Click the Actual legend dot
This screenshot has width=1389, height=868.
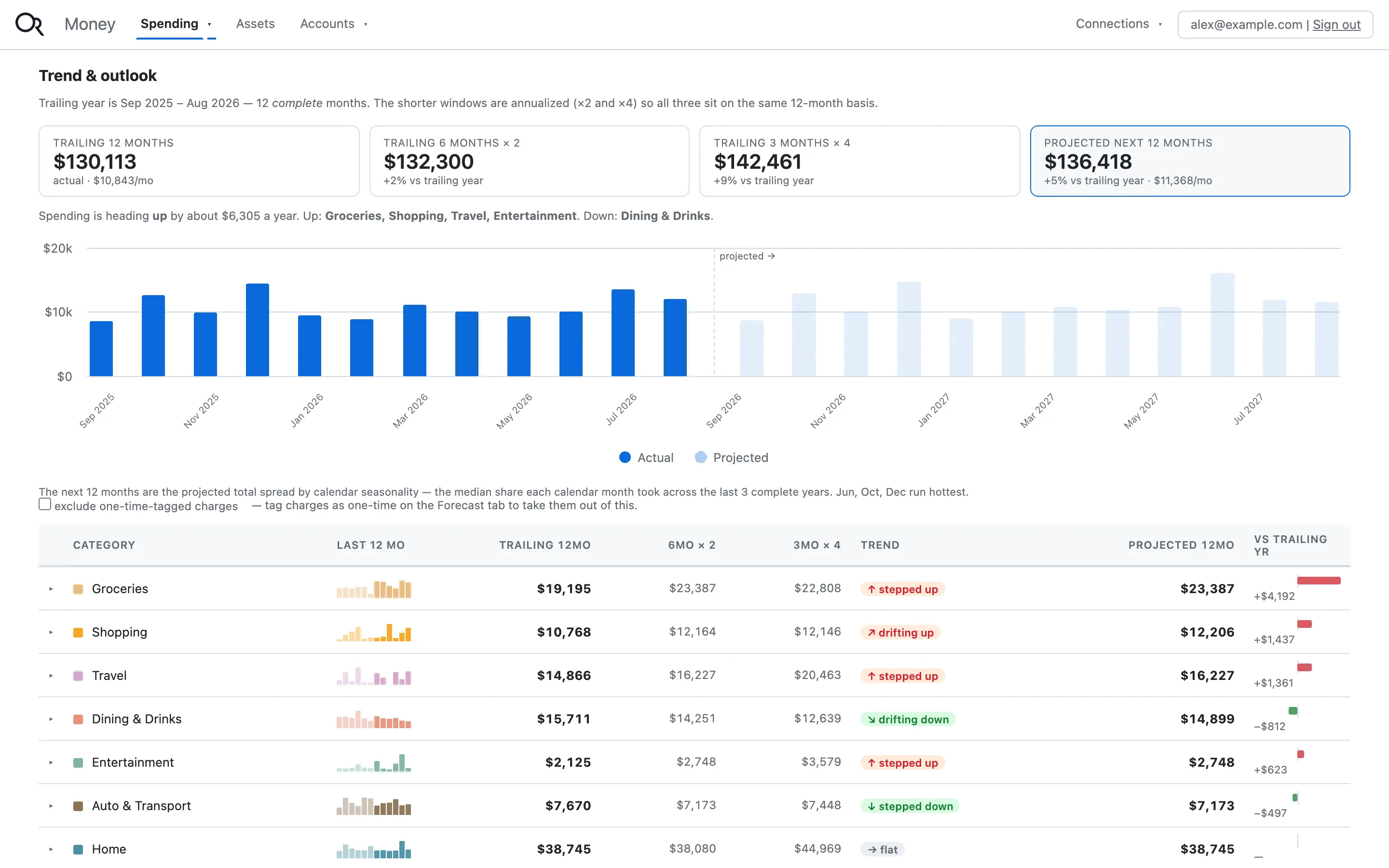[625, 458]
